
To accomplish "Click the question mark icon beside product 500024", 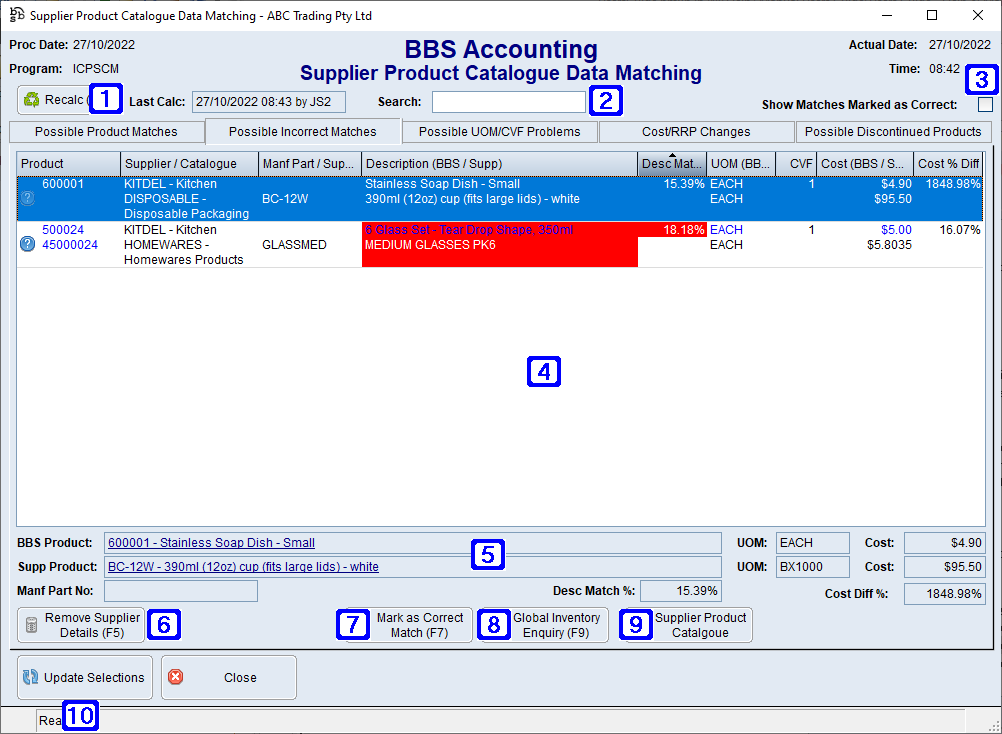I will (x=26, y=243).
